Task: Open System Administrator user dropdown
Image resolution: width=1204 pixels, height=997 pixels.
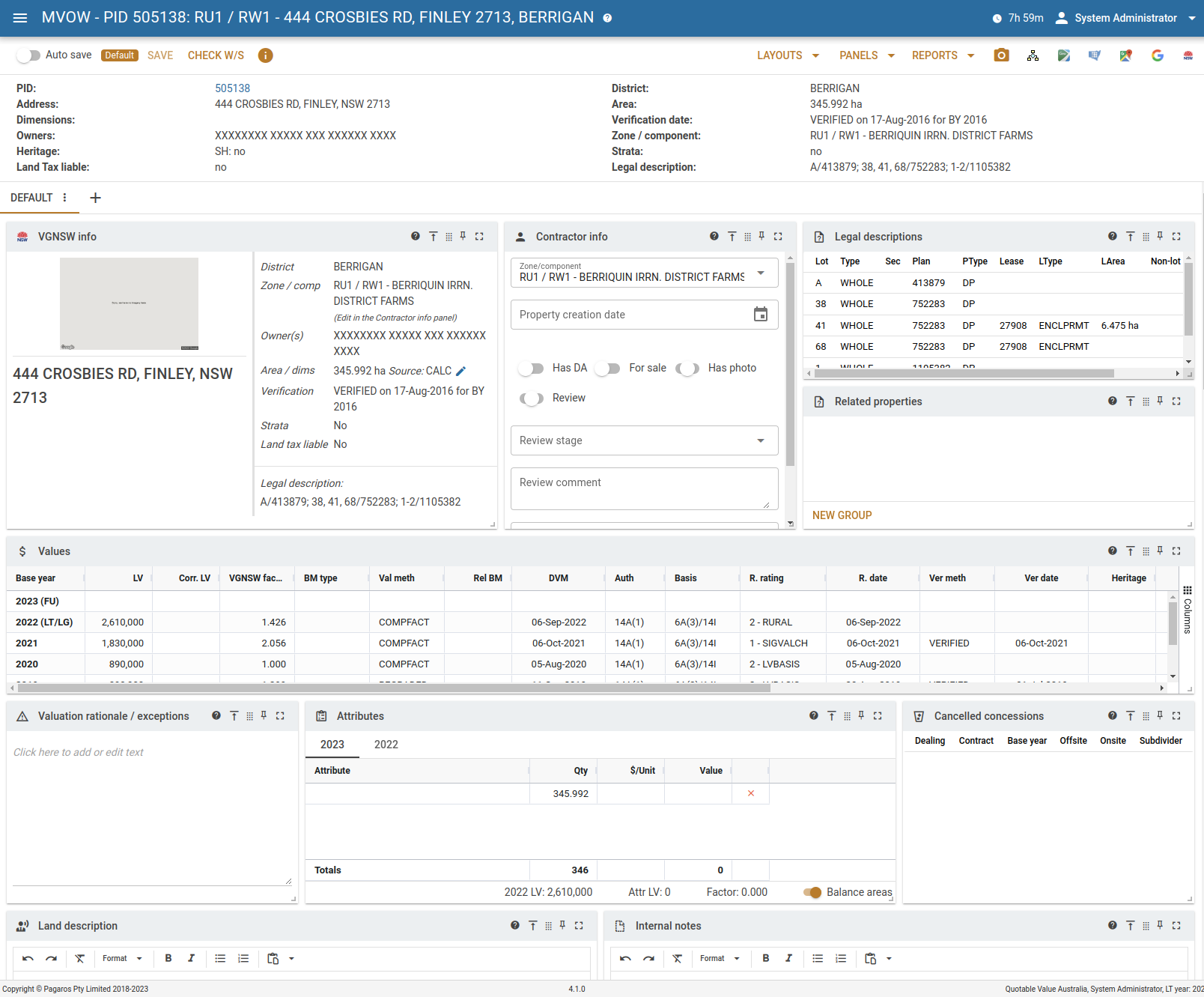Action: [x=1125, y=18]
